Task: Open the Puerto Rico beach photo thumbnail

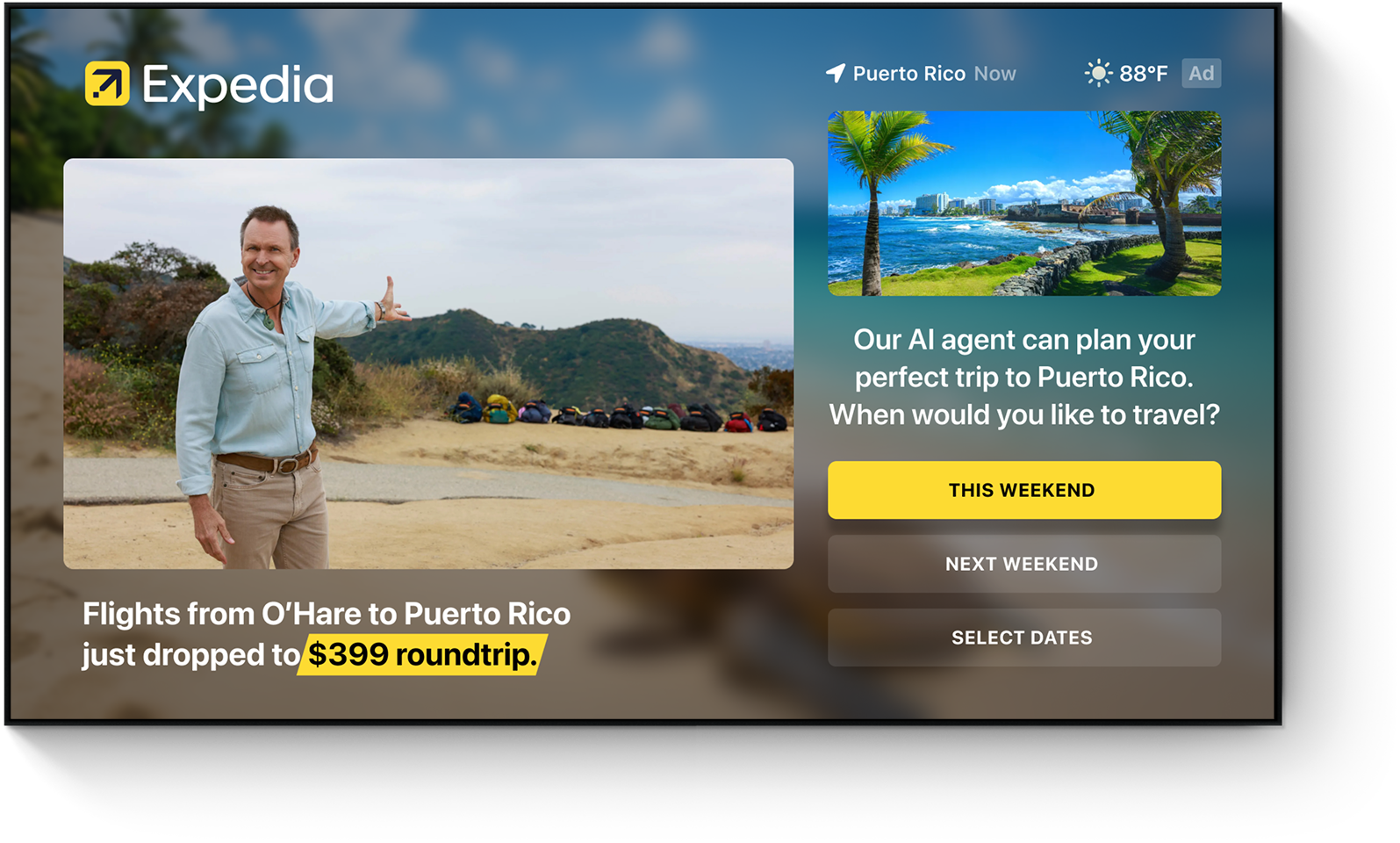Action: [1023, 203]
